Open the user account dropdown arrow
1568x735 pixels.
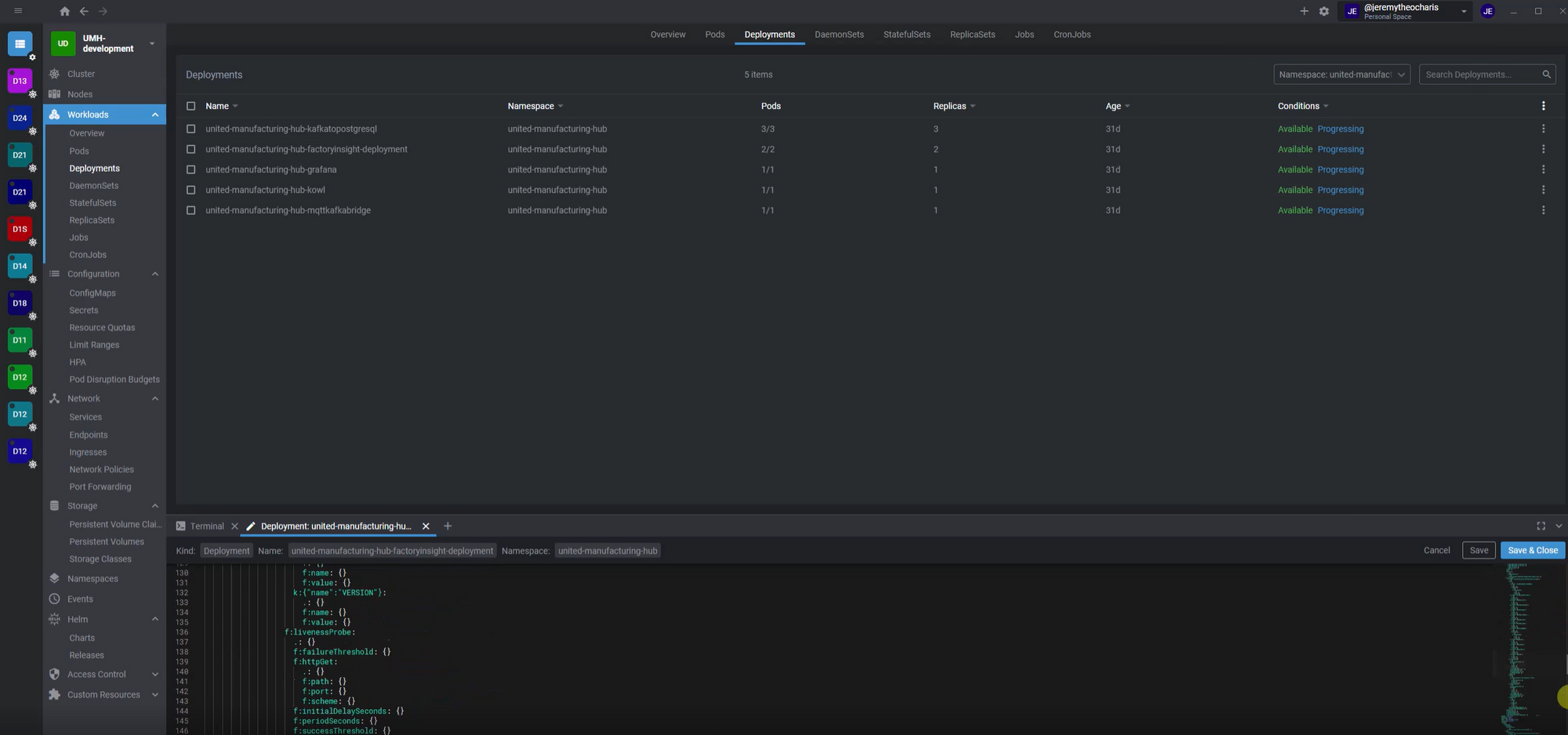point(1464,11)
